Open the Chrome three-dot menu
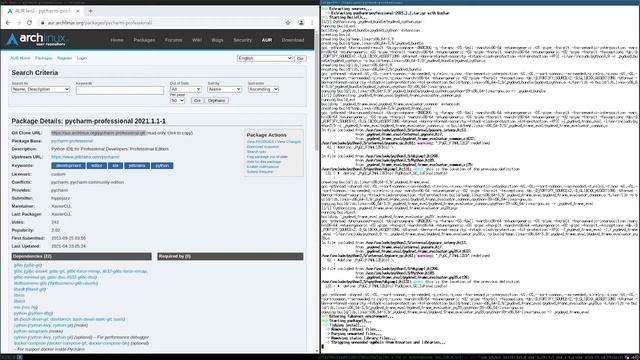Viewport: 640px width, 360px height. [312, 23]
